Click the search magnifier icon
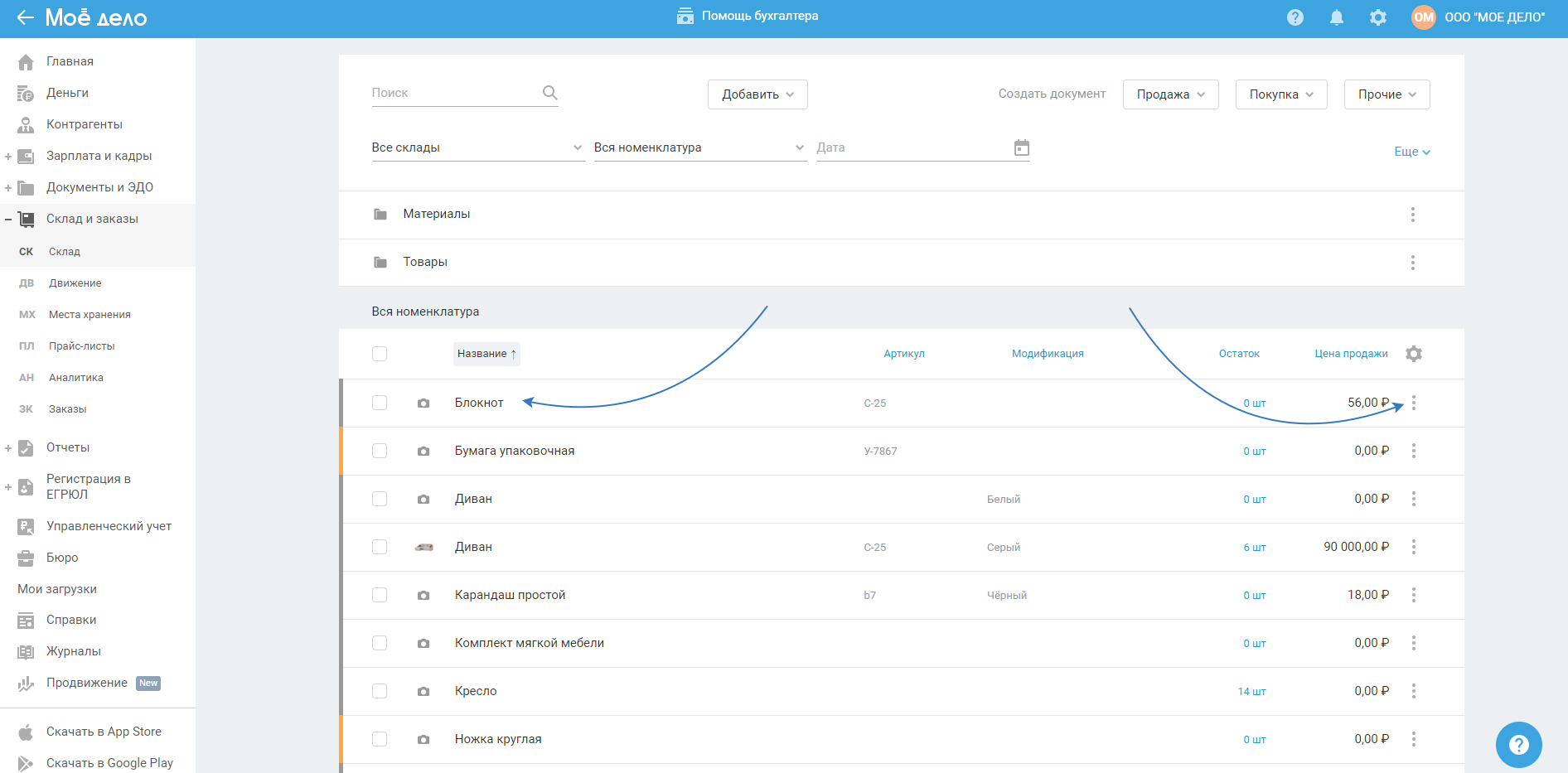The image size is (1568, 773). pos(549,93)
